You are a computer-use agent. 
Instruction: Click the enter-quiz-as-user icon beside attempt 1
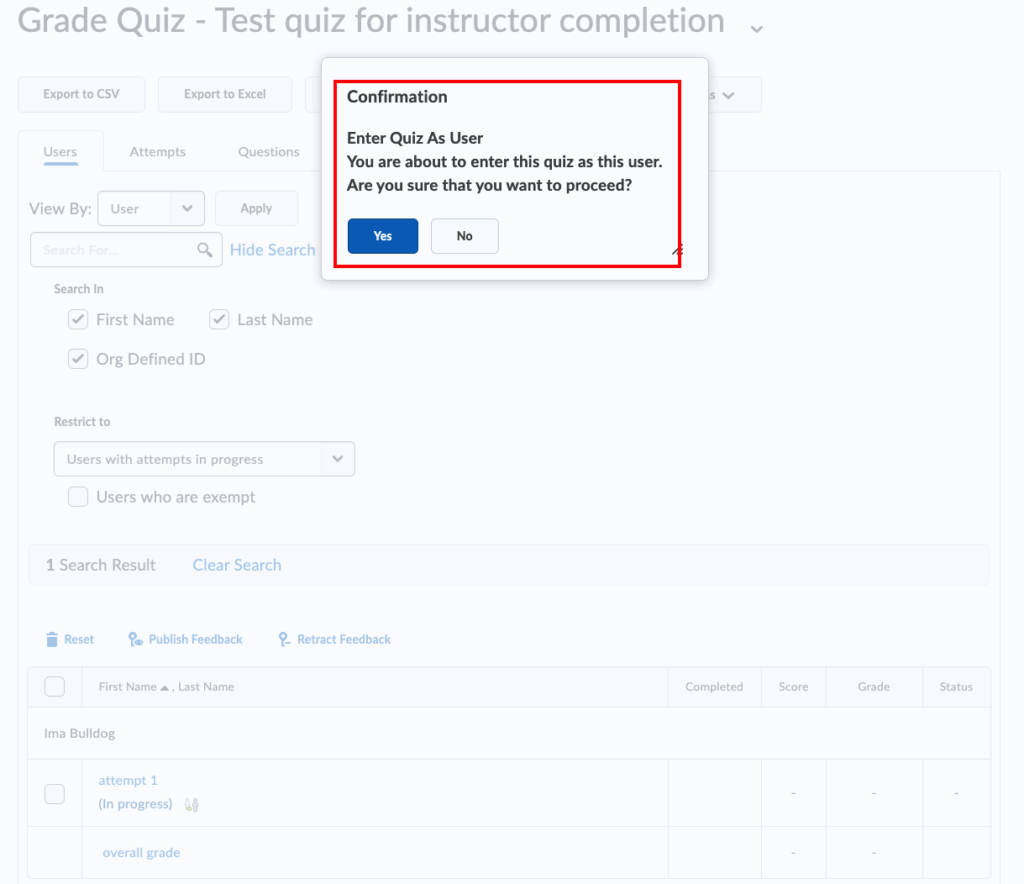[x=191, y=804]
